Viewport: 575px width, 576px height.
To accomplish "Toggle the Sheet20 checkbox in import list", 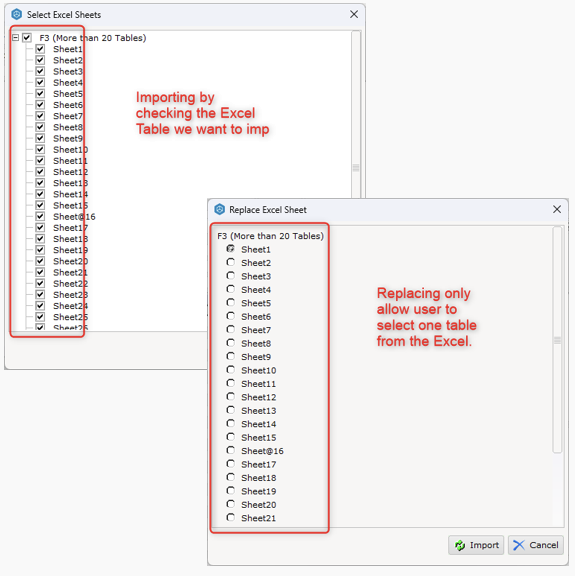I will (x=40, y=261).
